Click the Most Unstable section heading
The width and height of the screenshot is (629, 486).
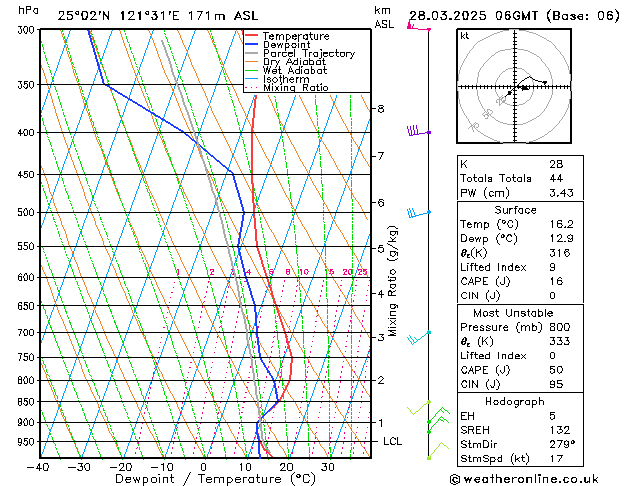(x=513, y=313)
